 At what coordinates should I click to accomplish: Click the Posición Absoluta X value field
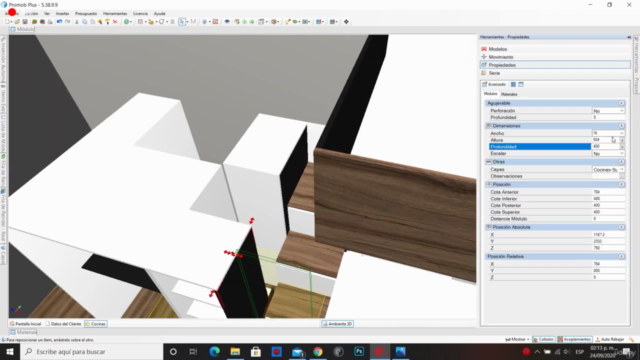(x=608, y=235)
